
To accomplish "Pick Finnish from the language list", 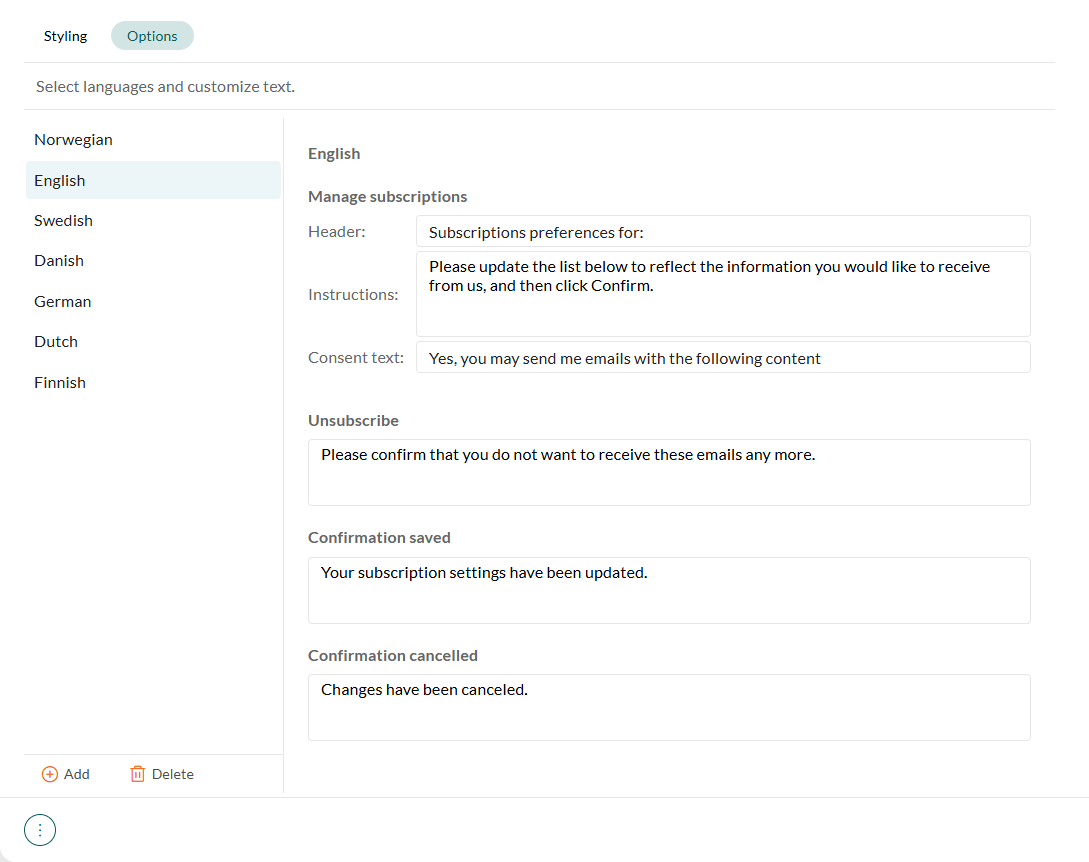I will pyautogui.click(x=153, y=383).
